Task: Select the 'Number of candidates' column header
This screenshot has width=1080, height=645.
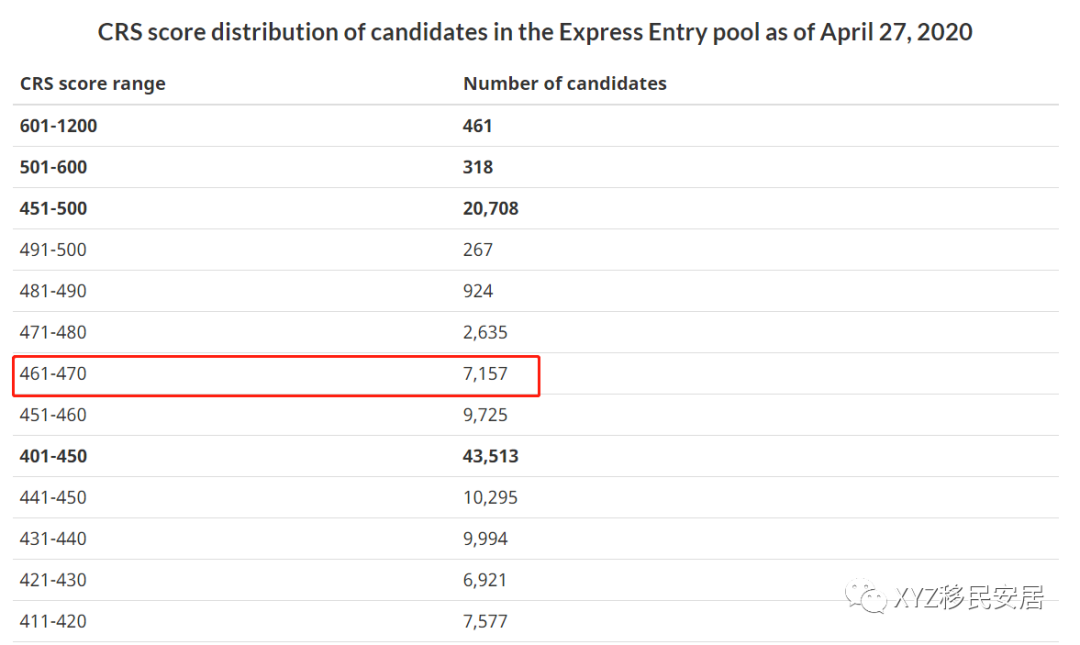Action: 564,84
